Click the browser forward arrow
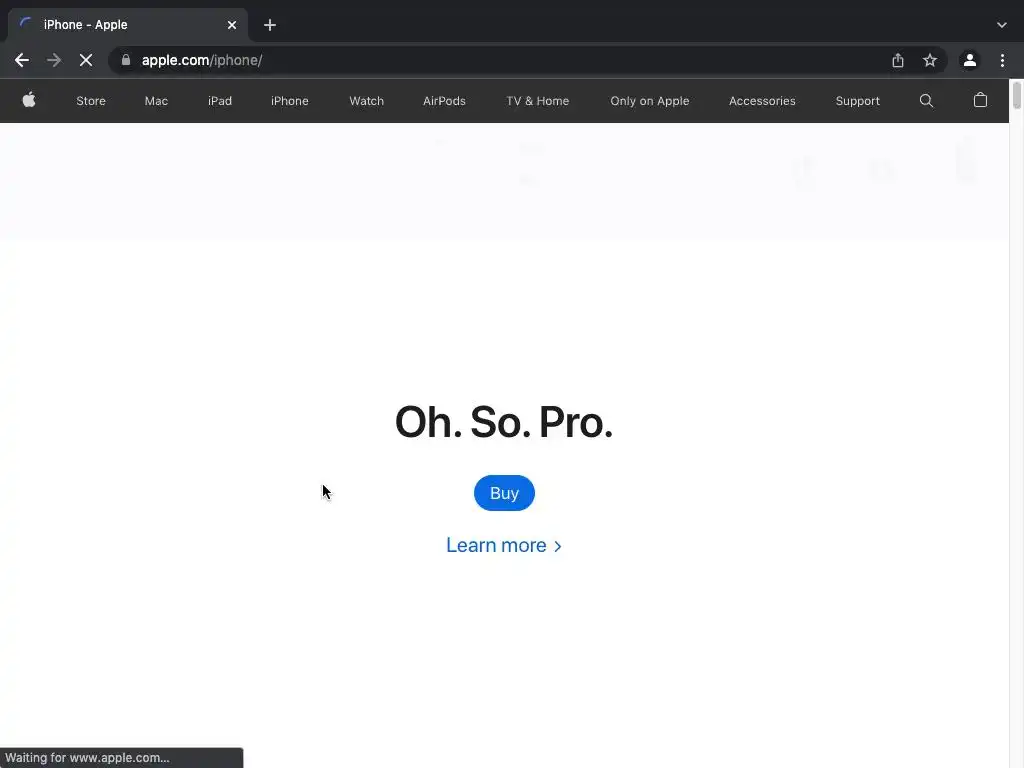1024x768 pixels. [x=54, y=60]
